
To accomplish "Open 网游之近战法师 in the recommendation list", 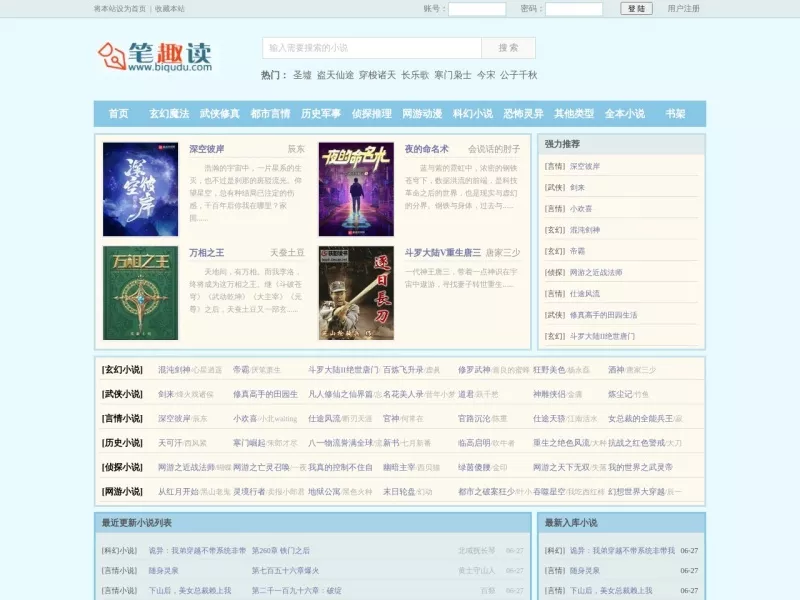I will 595,272.
